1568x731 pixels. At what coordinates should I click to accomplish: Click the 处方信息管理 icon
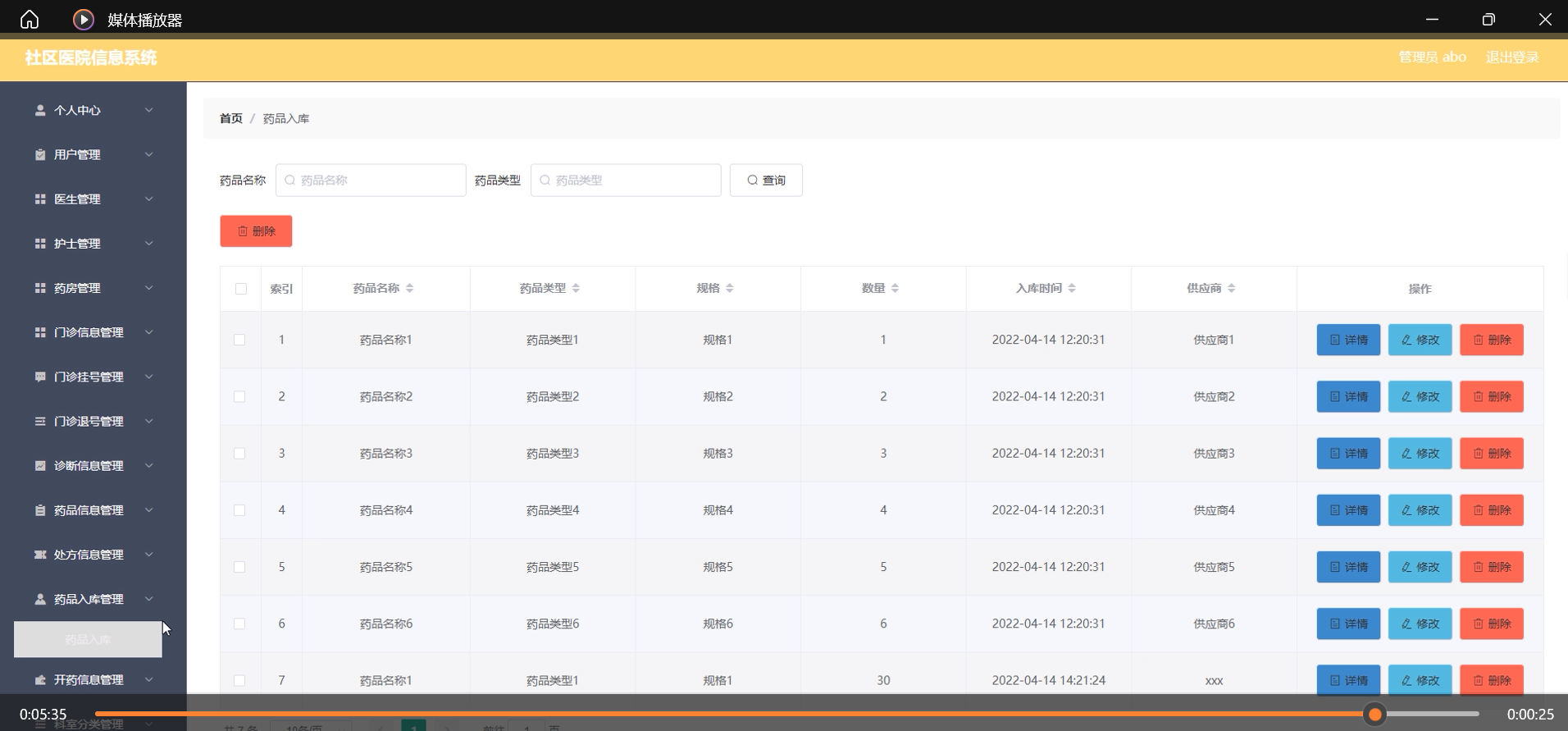[40, 555]
